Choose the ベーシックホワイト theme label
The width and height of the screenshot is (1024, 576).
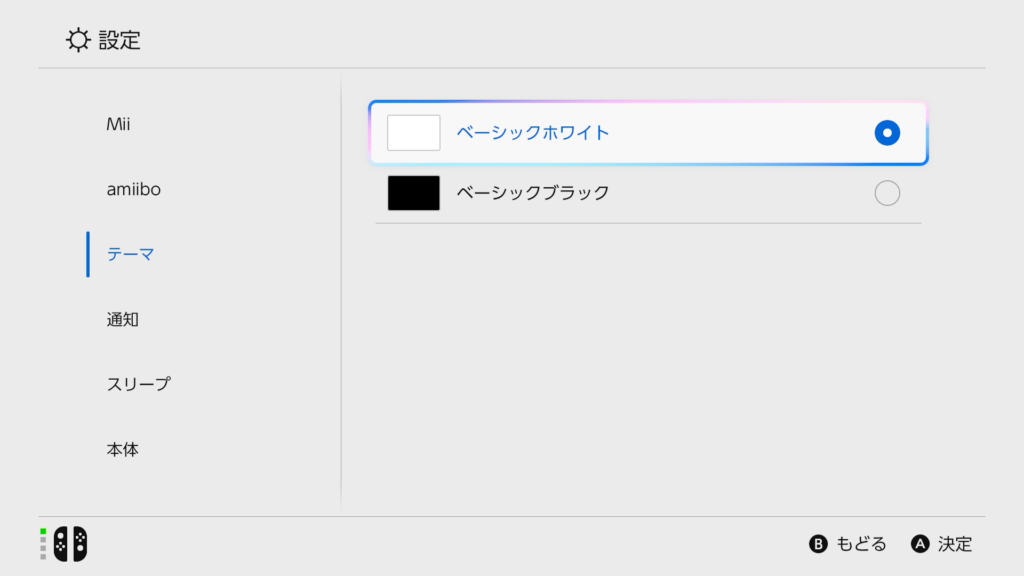[x=533, y=133]
